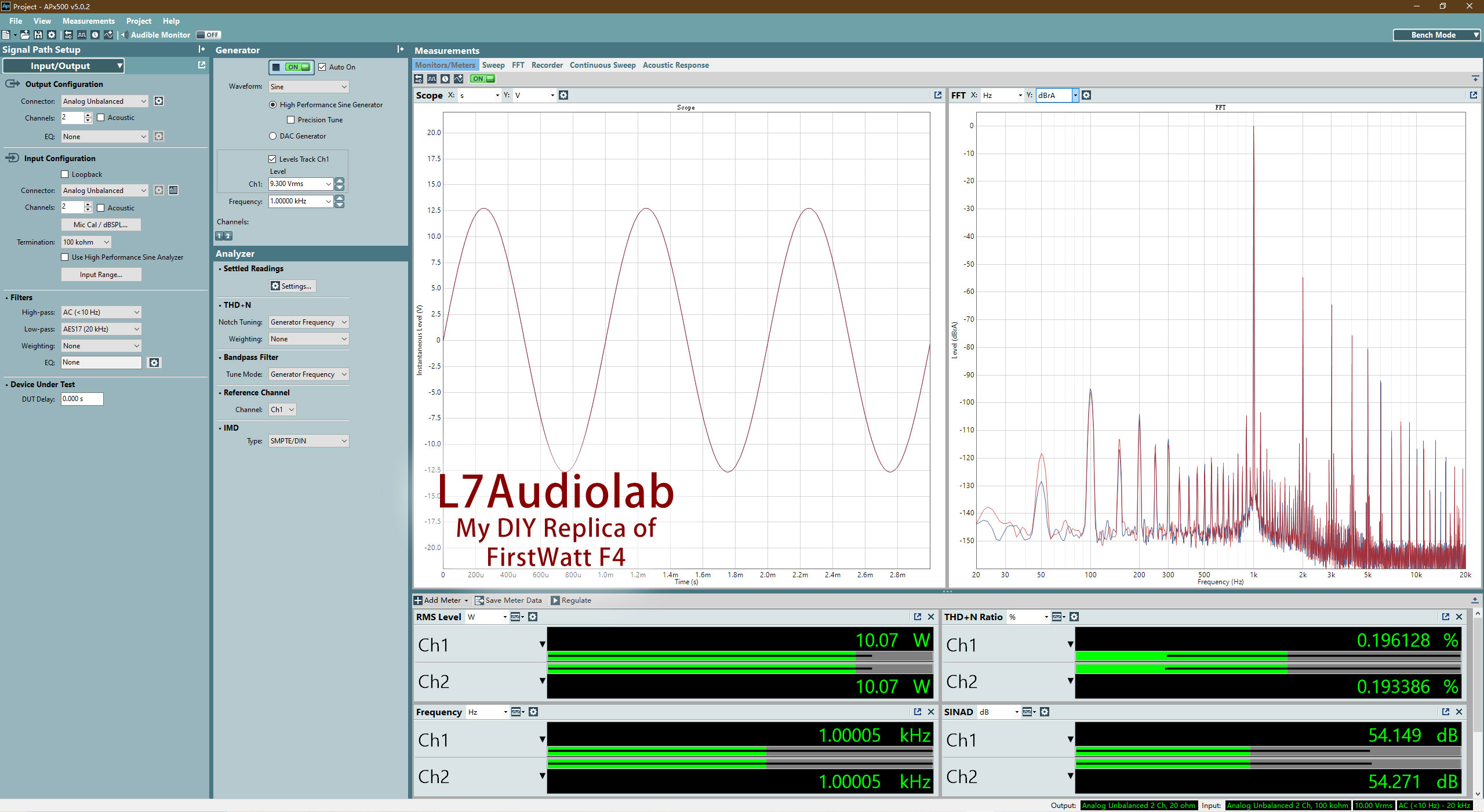1484x812 pixels.
Task: Collapse the Signal Path Setup panel
Action: 201,49
